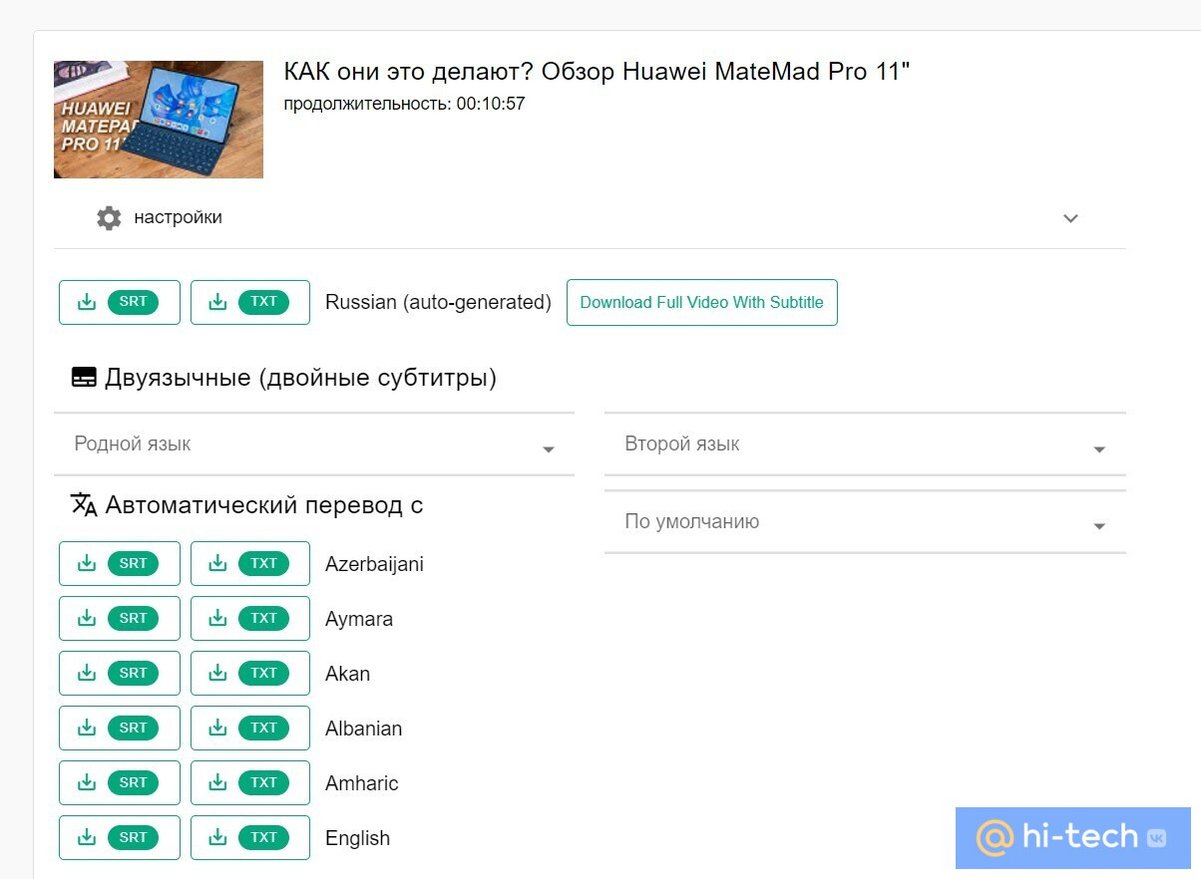The image size is (1201, 879).
Task: Click the hi-tech logo watermark
Action: pos(1073,837)
